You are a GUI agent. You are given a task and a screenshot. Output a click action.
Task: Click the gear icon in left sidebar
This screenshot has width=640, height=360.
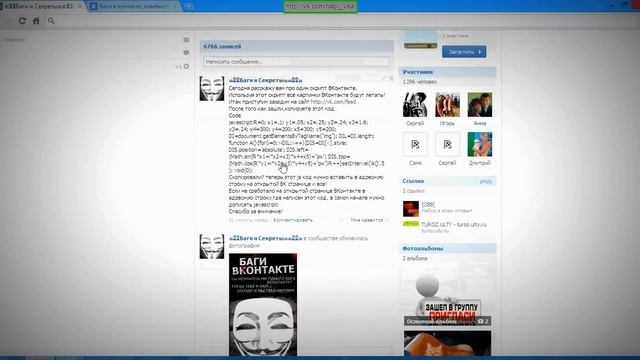click(186, 66)
